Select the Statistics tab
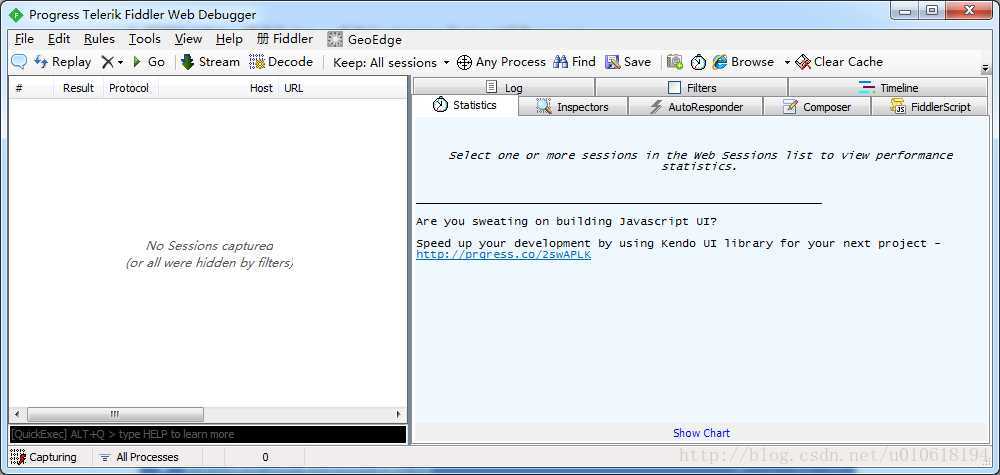This screenshot has width=1000, height=475. pyautogui.click(x=465, y=105)
